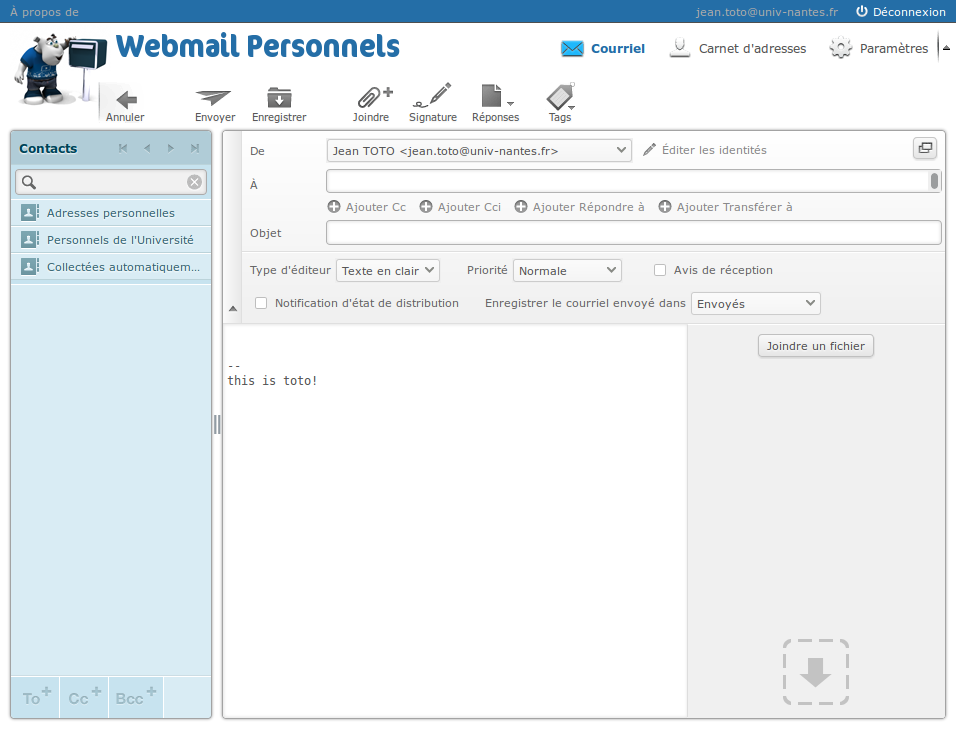
Task: Insert signature using the Signature icon
Action: [432, 97]
